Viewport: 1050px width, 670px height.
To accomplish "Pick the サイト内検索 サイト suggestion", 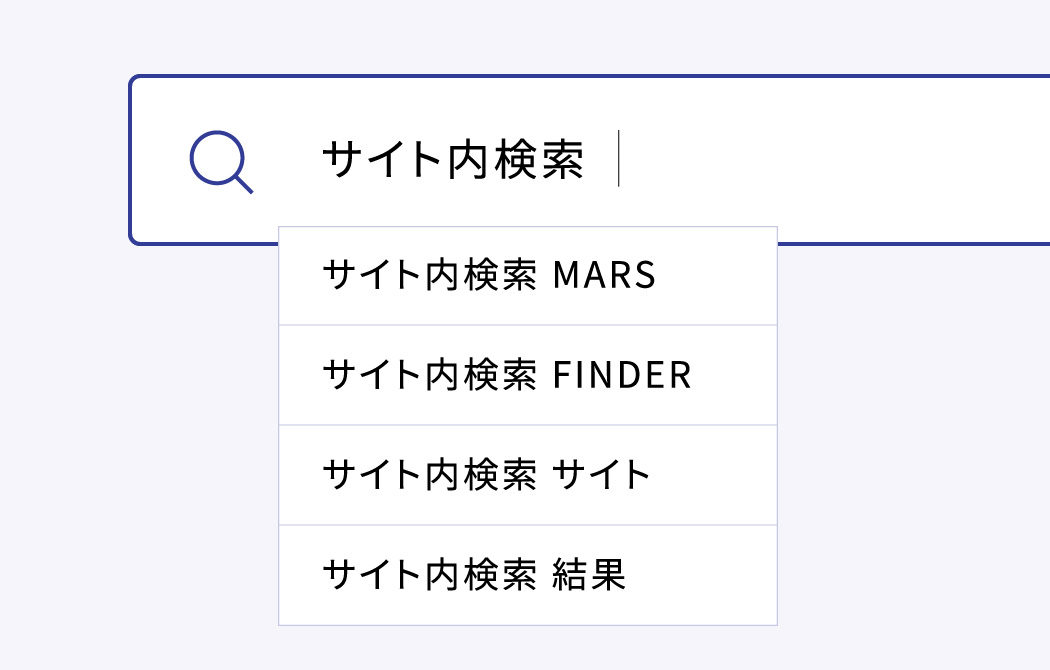I will [528, 475].
